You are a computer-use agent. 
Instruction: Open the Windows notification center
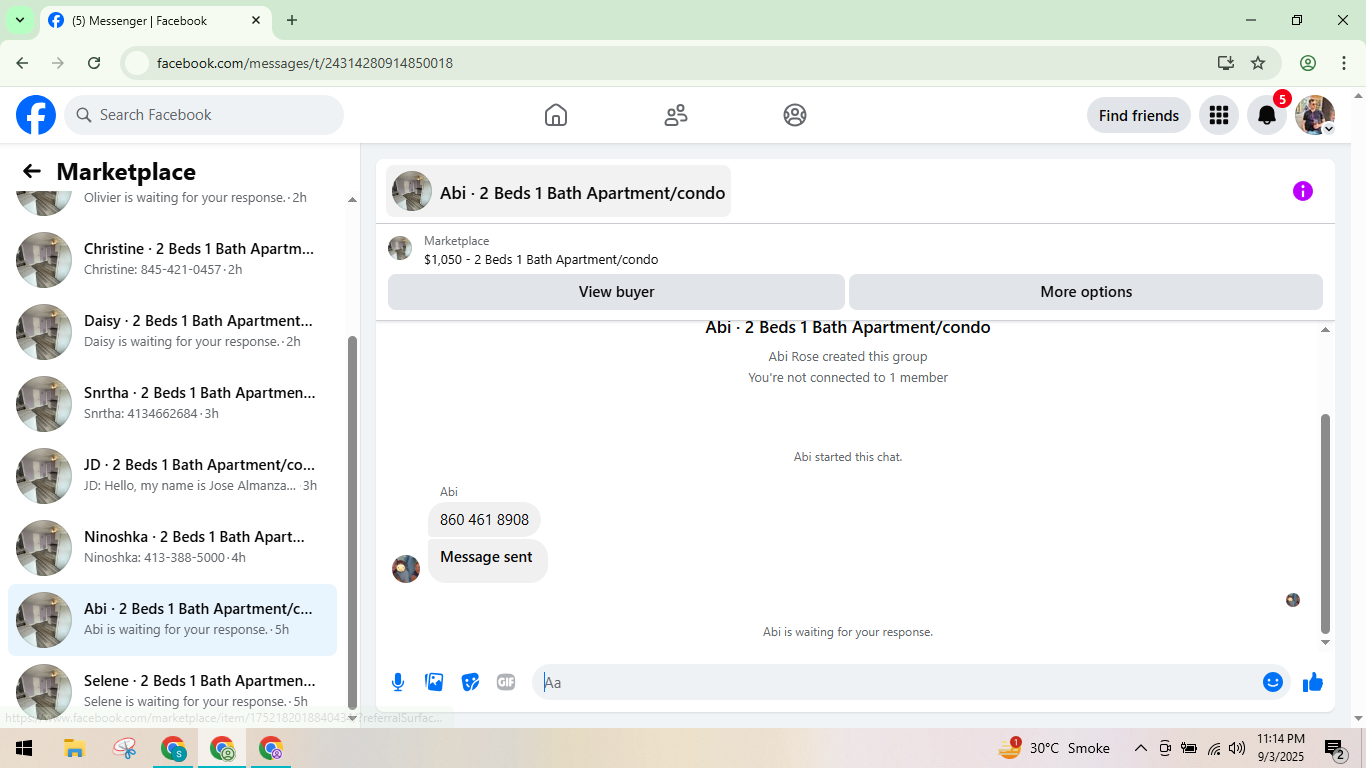click(1335, 748)
